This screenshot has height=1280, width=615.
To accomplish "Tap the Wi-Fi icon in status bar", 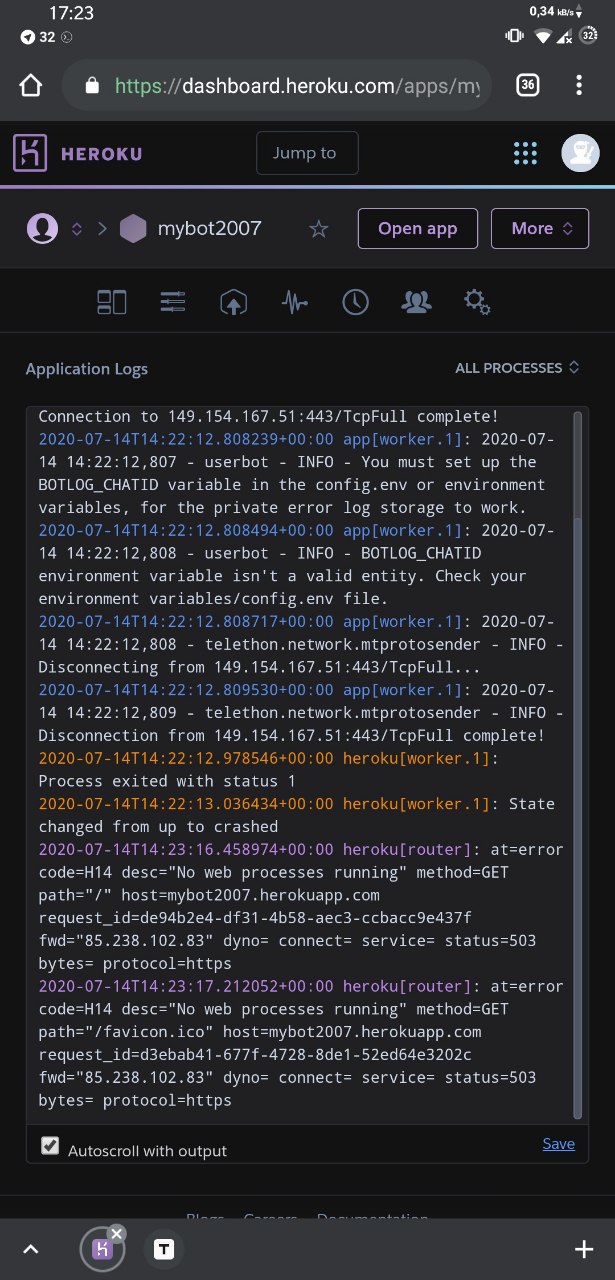I will (544, 36).
